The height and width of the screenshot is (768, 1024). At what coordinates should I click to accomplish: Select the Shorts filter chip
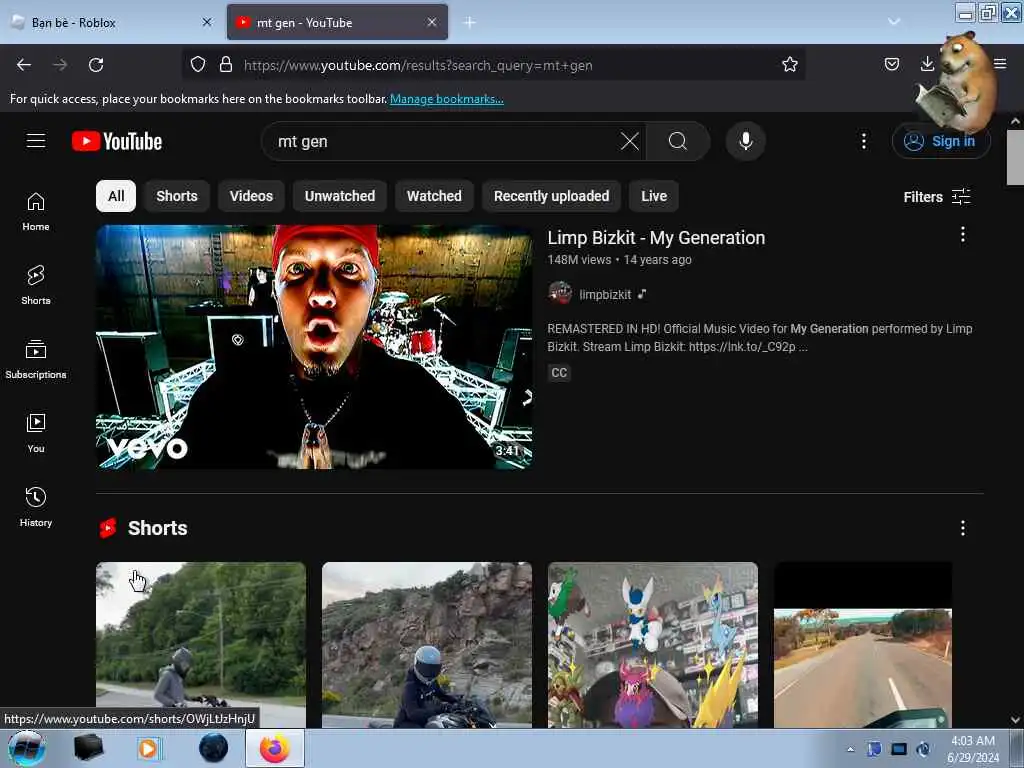(x=177, y=196)
